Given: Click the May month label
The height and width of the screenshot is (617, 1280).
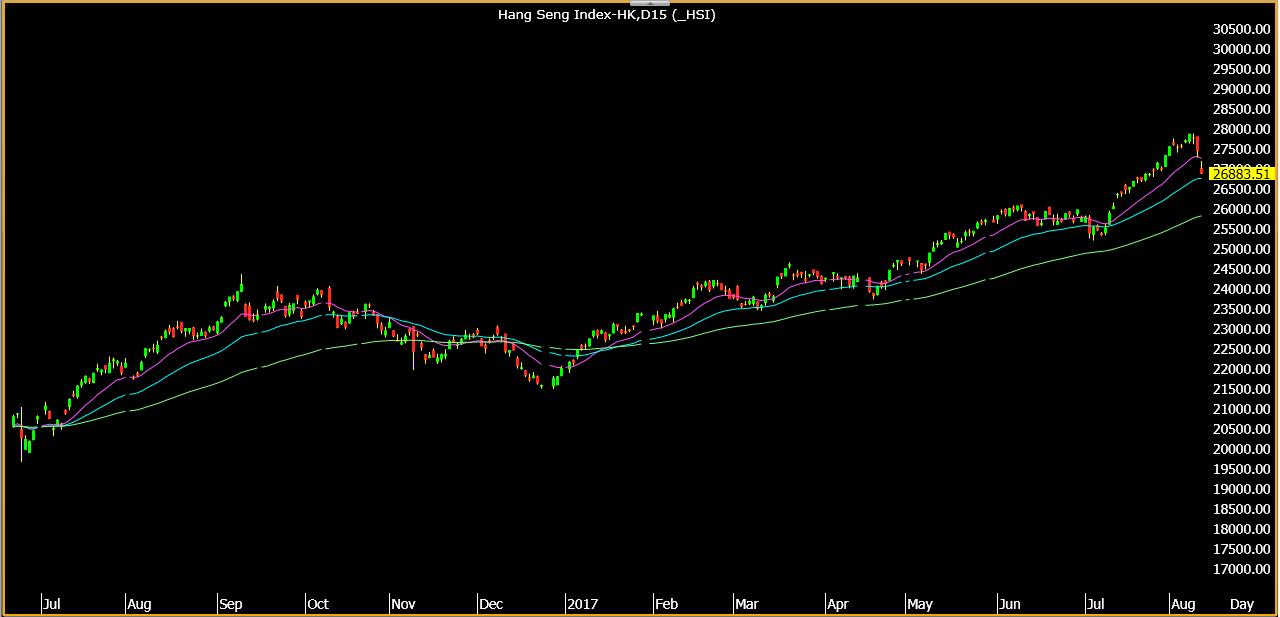Looking at the screenshot, I should [919, 604].
